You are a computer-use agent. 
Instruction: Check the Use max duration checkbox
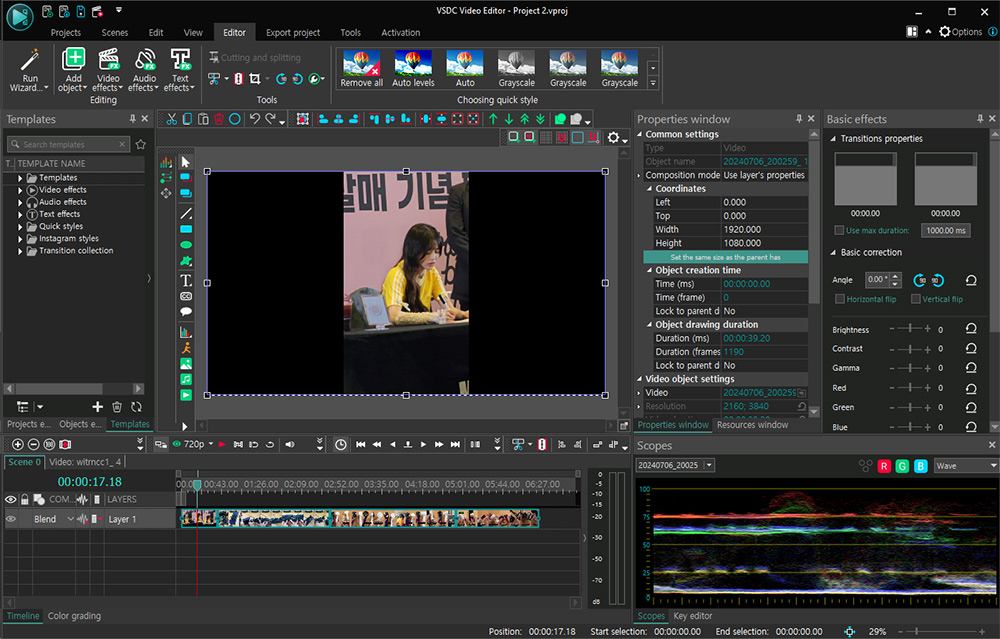[x=839, y=230]
